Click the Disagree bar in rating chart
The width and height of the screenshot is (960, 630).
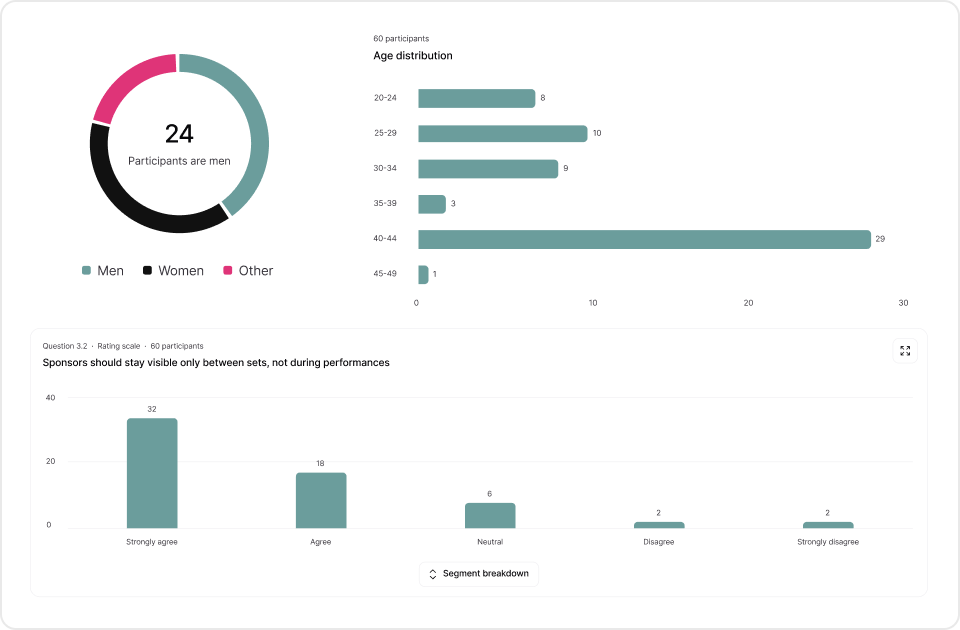click(x=659, y=525)
